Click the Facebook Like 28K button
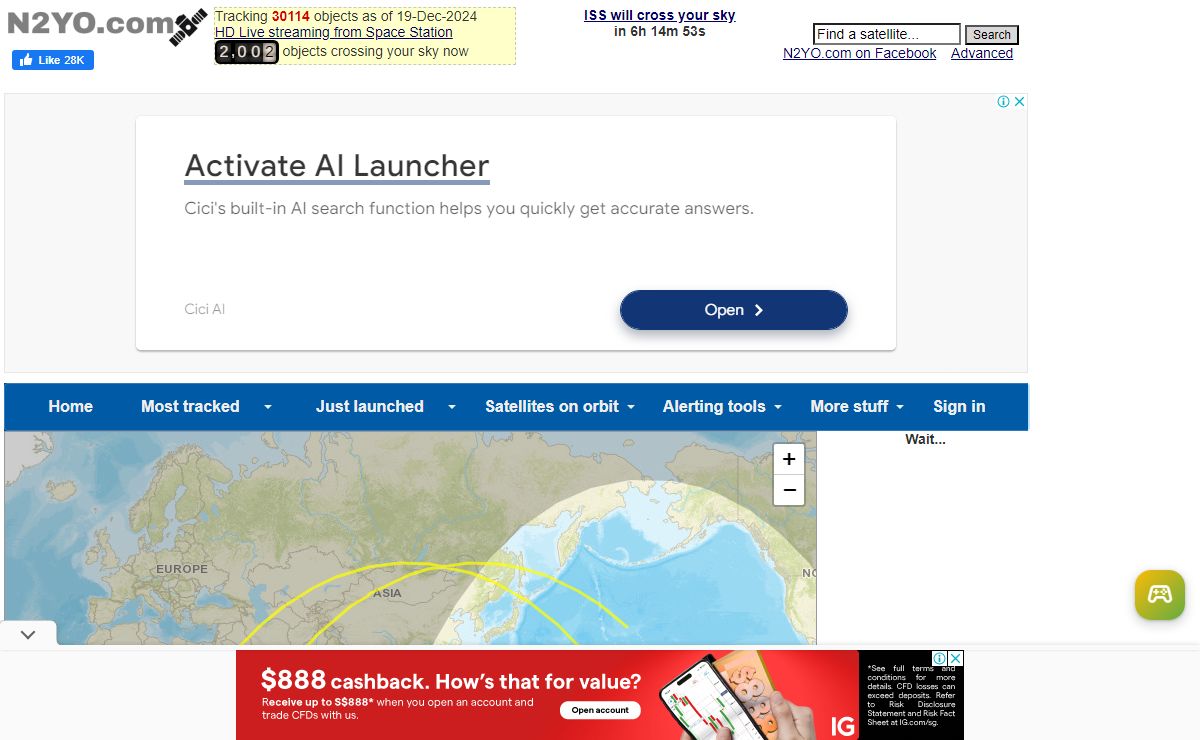 [x=53, y=60]
